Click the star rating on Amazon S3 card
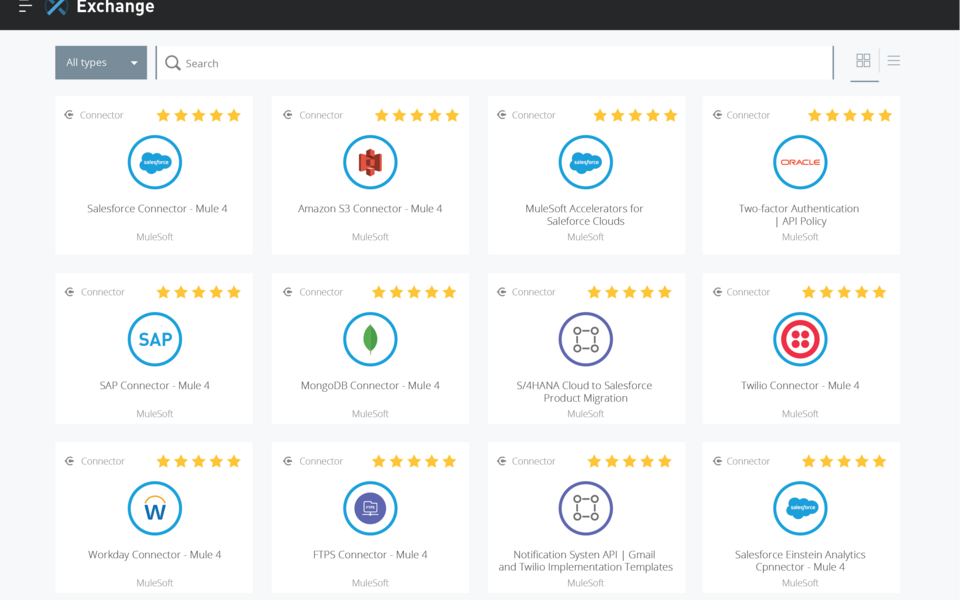The height and width of the screenshot is (600, 960). coord(417,115)
